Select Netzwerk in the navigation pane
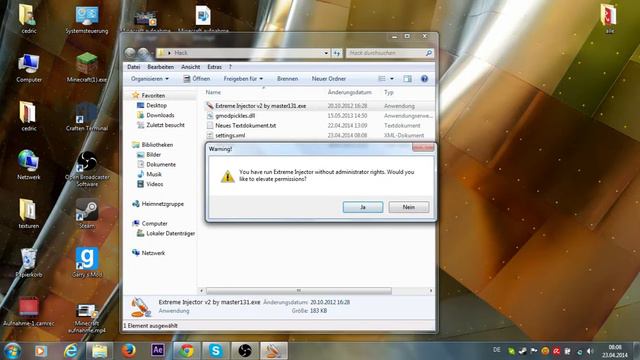Viewport: 640px width, 360px height. (153, 253)
